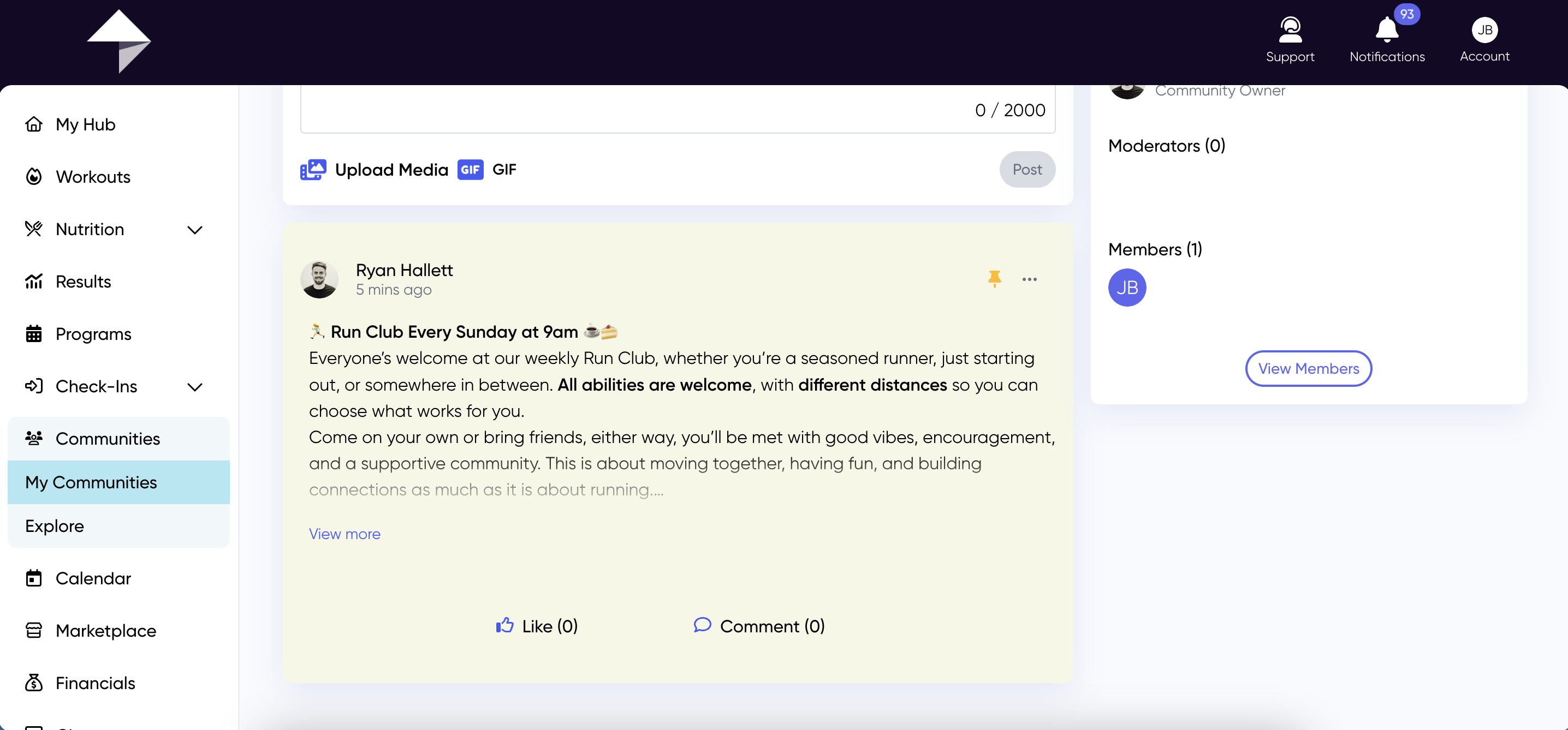Click Ryan Hallett author name
Image resolution: width=1568 pixels, height=730 pixels.
404,270
